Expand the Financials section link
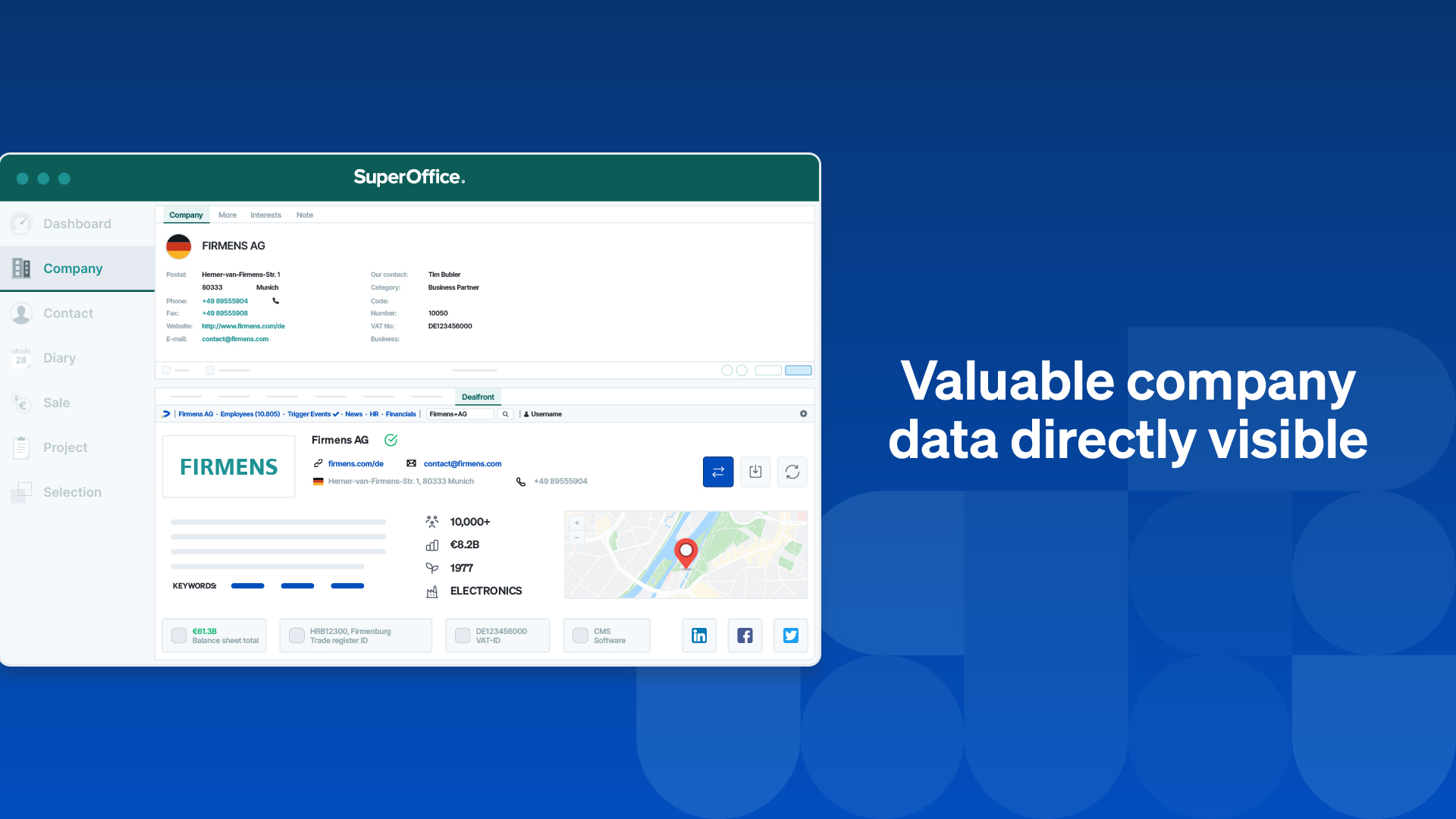The image size is (1456, 819). click(x=401, y=414)
